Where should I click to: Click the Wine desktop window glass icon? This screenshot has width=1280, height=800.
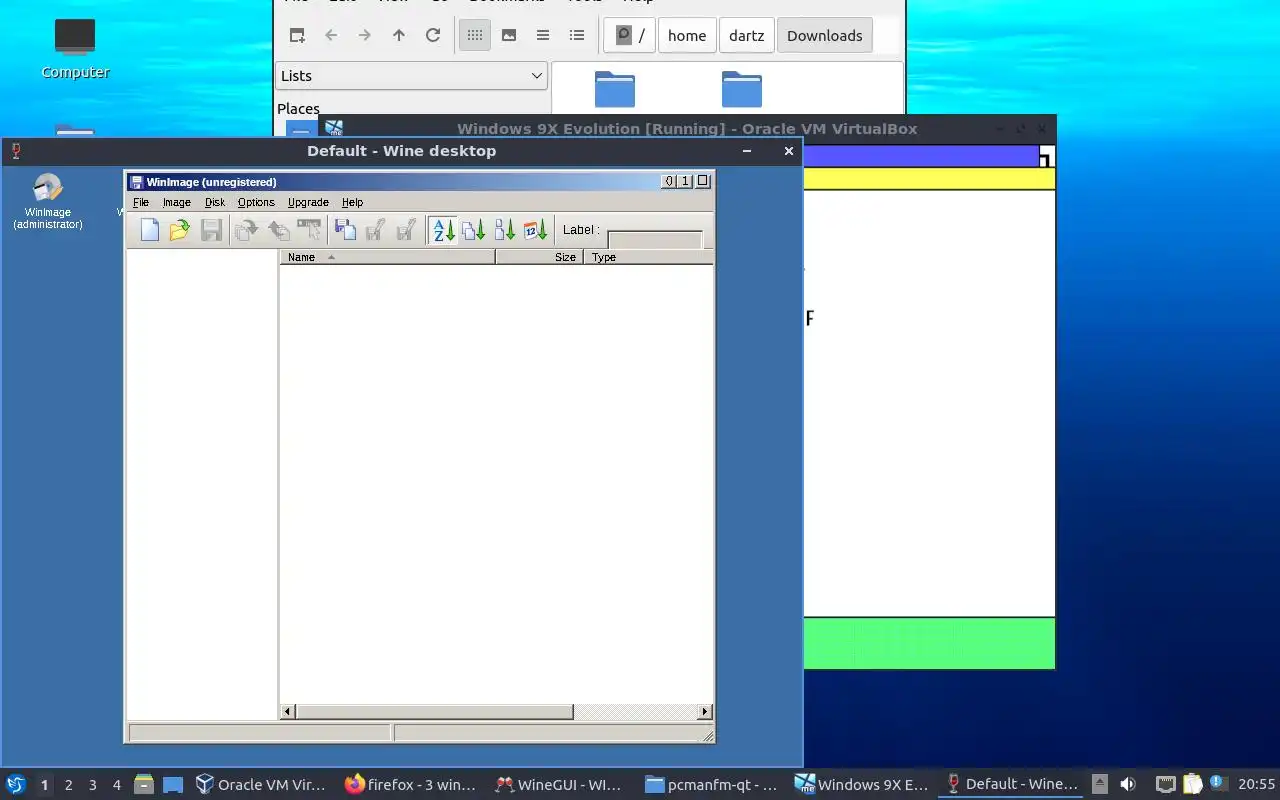[x=15, y=151]
